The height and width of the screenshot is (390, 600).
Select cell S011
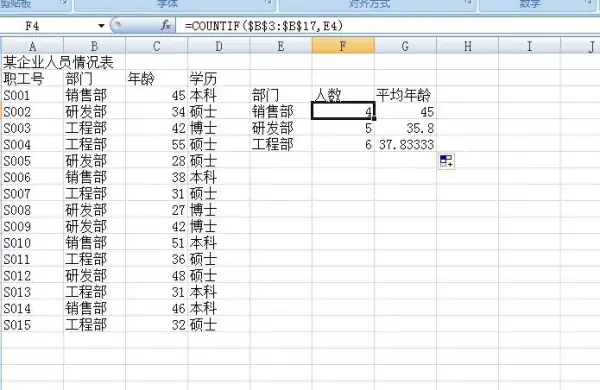[33, 259]
